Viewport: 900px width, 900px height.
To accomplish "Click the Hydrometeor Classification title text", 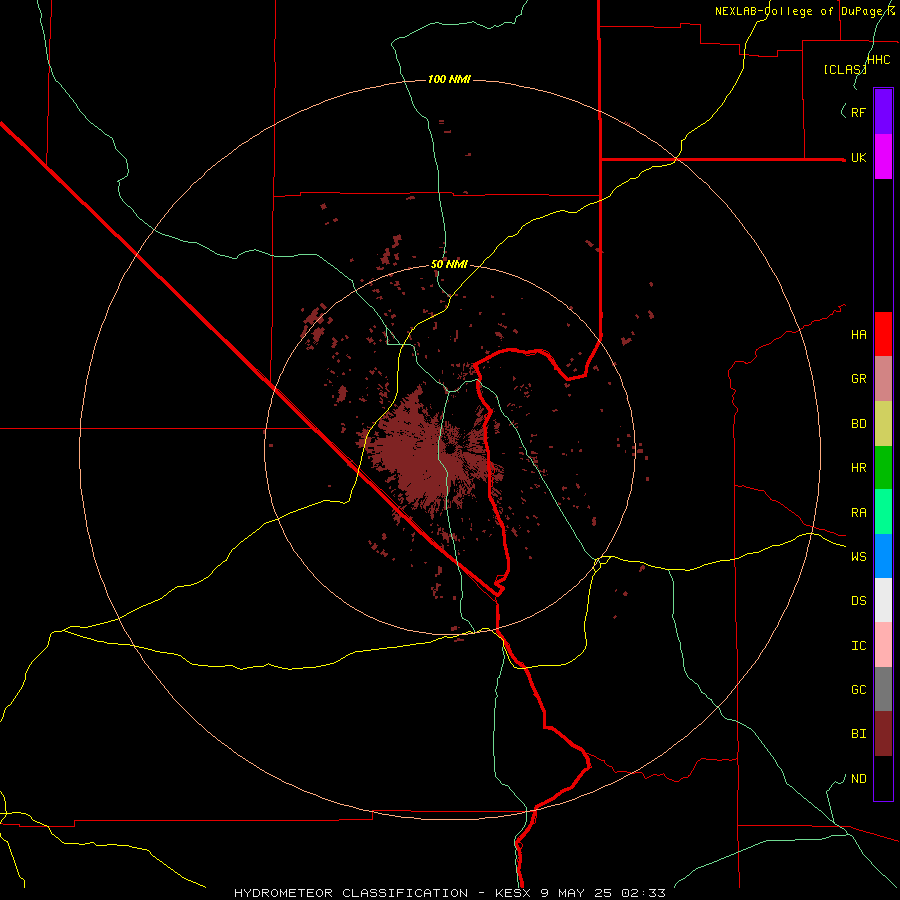I will (352, 893).
